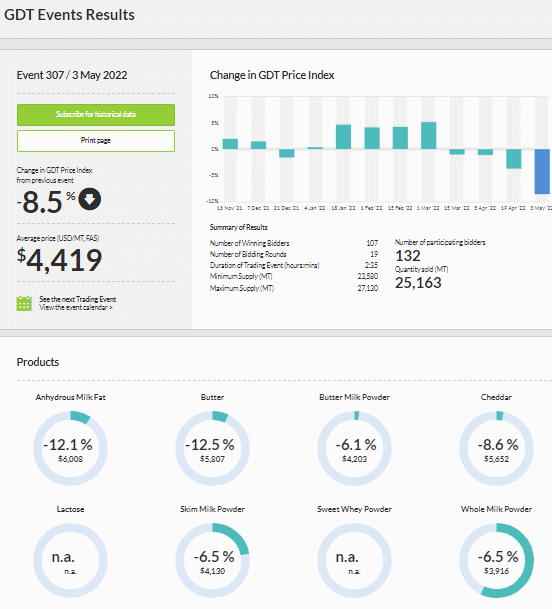552x609 pixels.
Task: Click the 'Number of Bidding Rounds' row label
Action: pos(248,254)
